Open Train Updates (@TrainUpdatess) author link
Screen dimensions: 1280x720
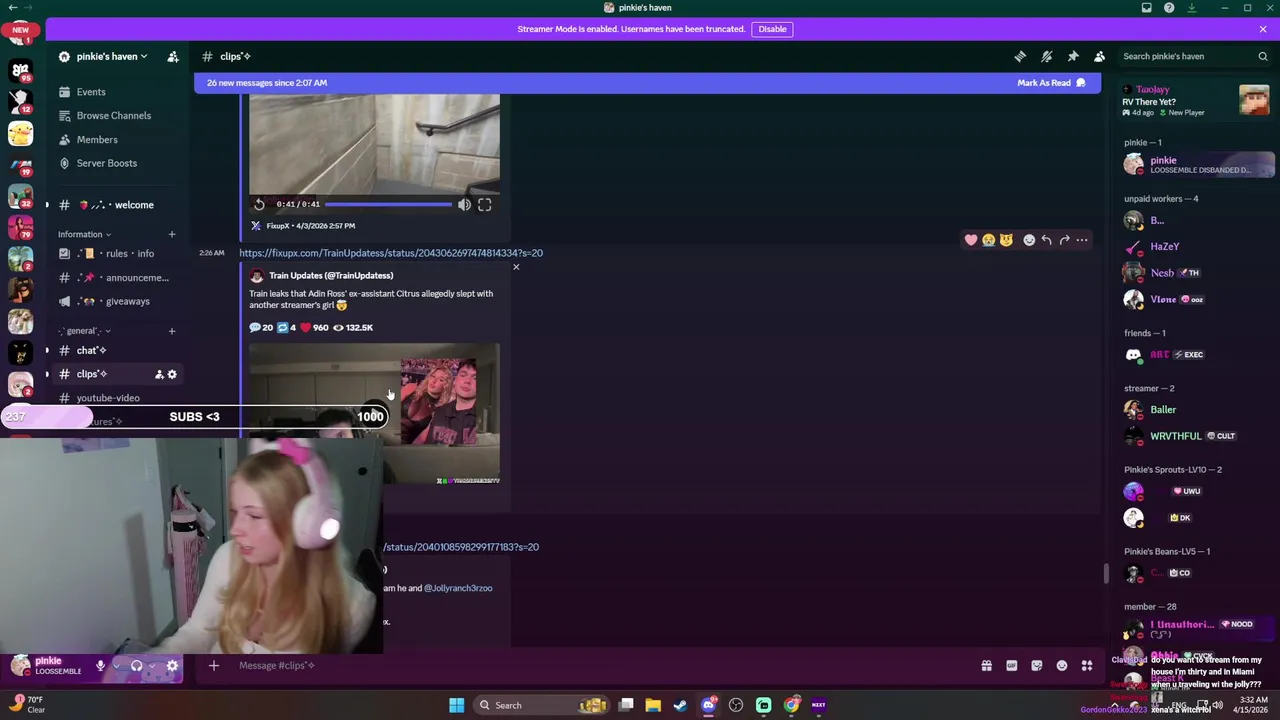click(331, 275)
